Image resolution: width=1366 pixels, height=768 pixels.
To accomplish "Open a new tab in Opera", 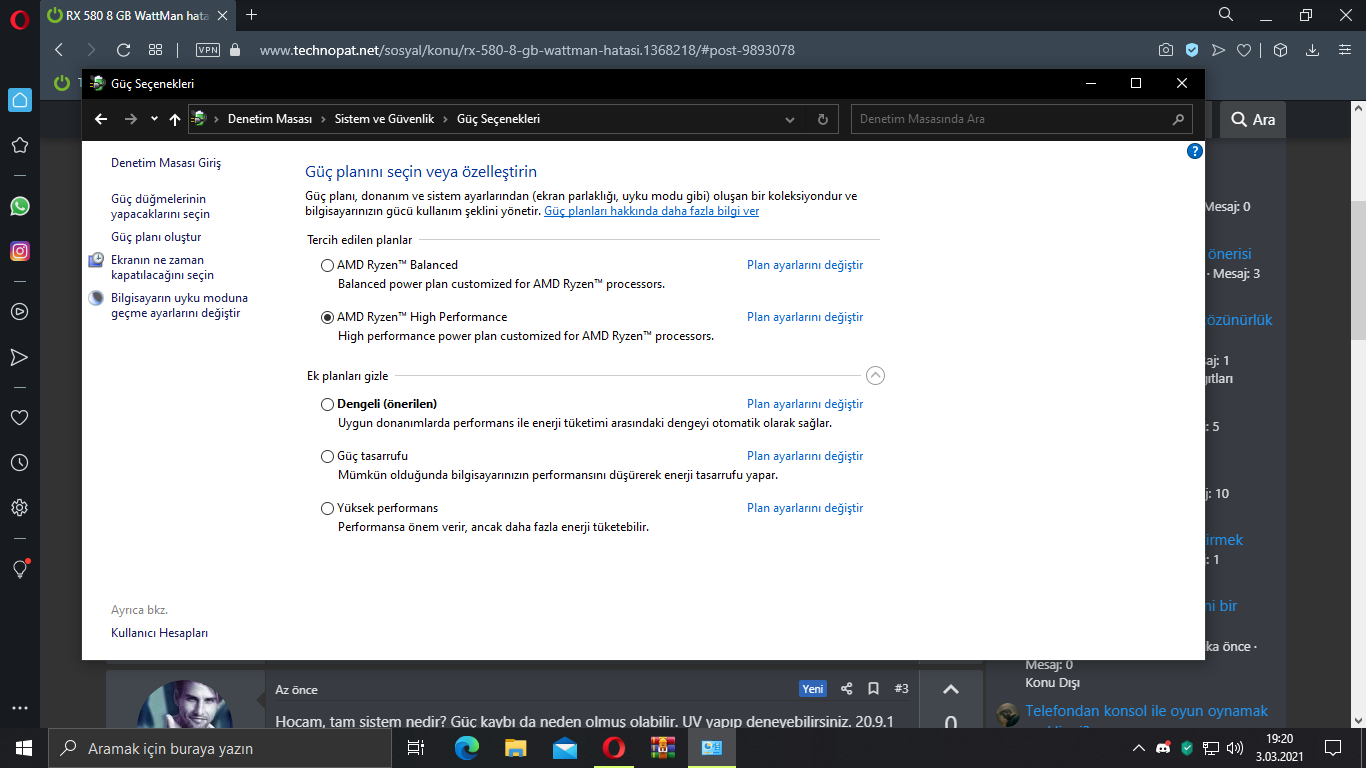I will pyautogui.click(x=251, y=15).
